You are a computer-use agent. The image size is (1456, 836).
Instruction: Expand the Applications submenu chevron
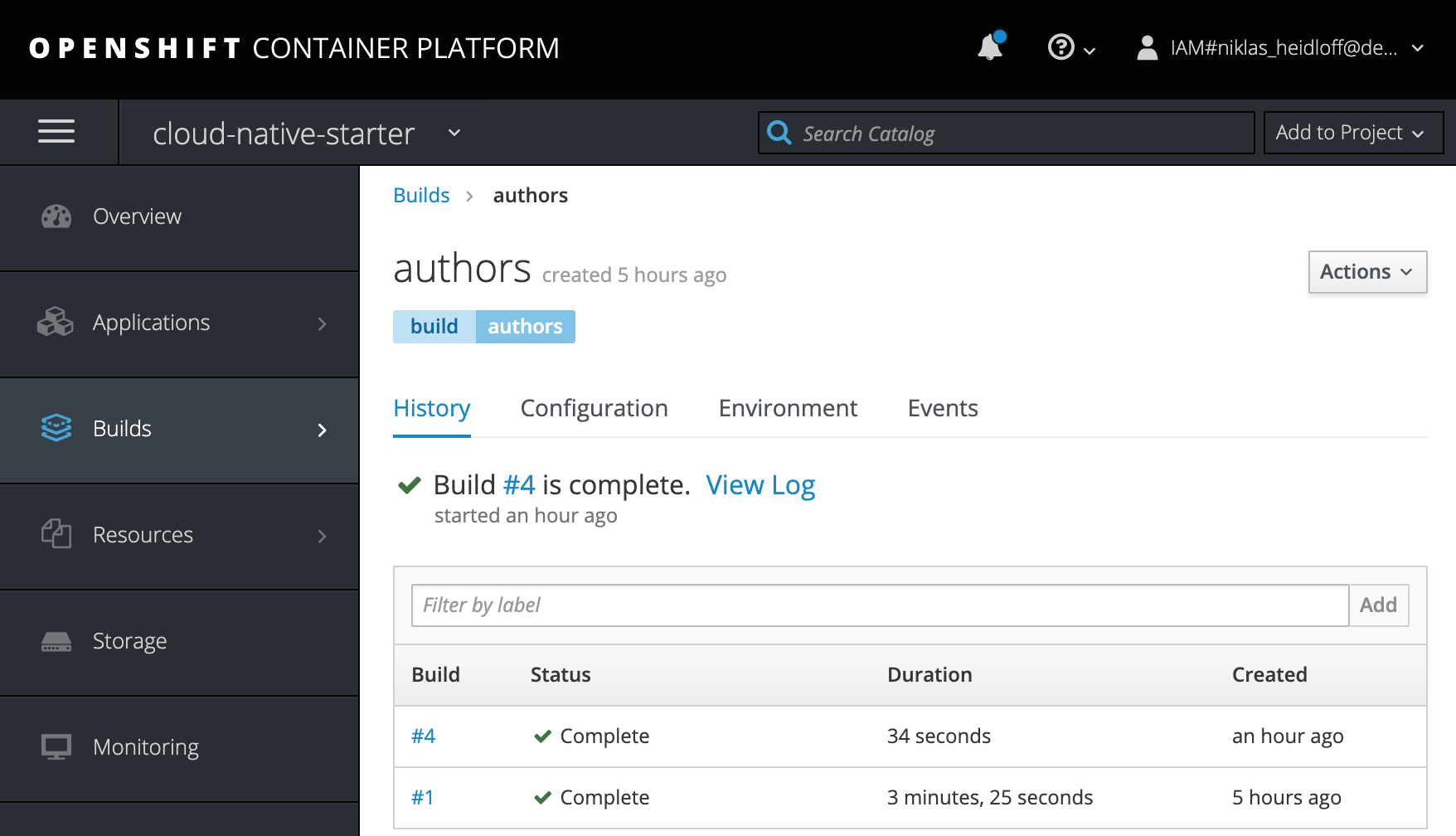323,323
